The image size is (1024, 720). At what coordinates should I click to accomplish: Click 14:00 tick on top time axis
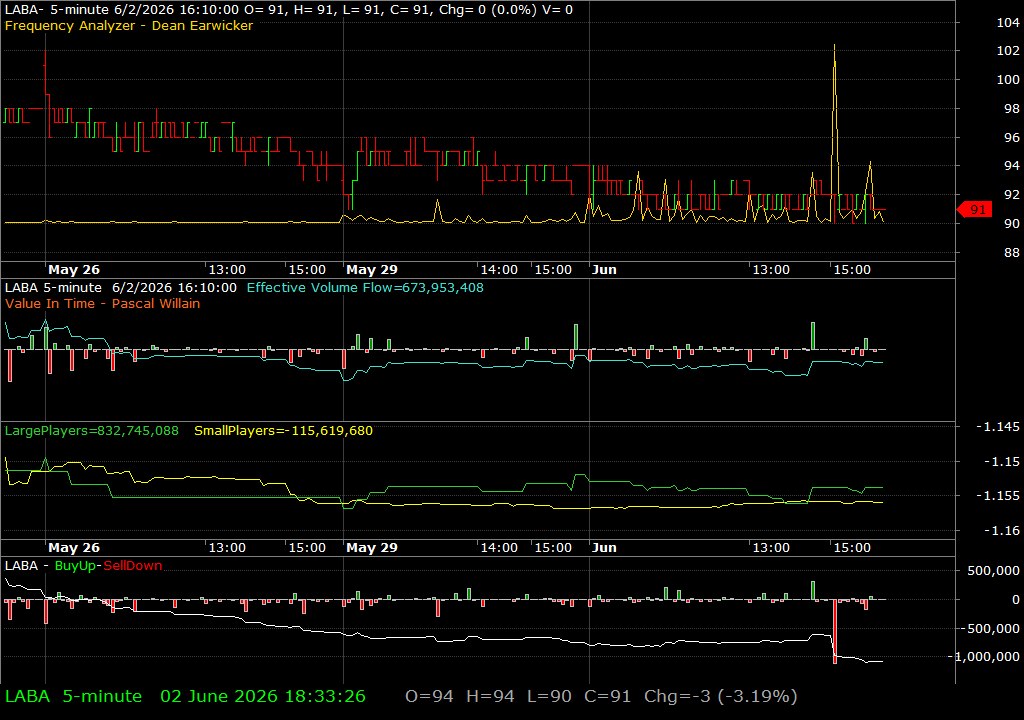tap(499, 270)
